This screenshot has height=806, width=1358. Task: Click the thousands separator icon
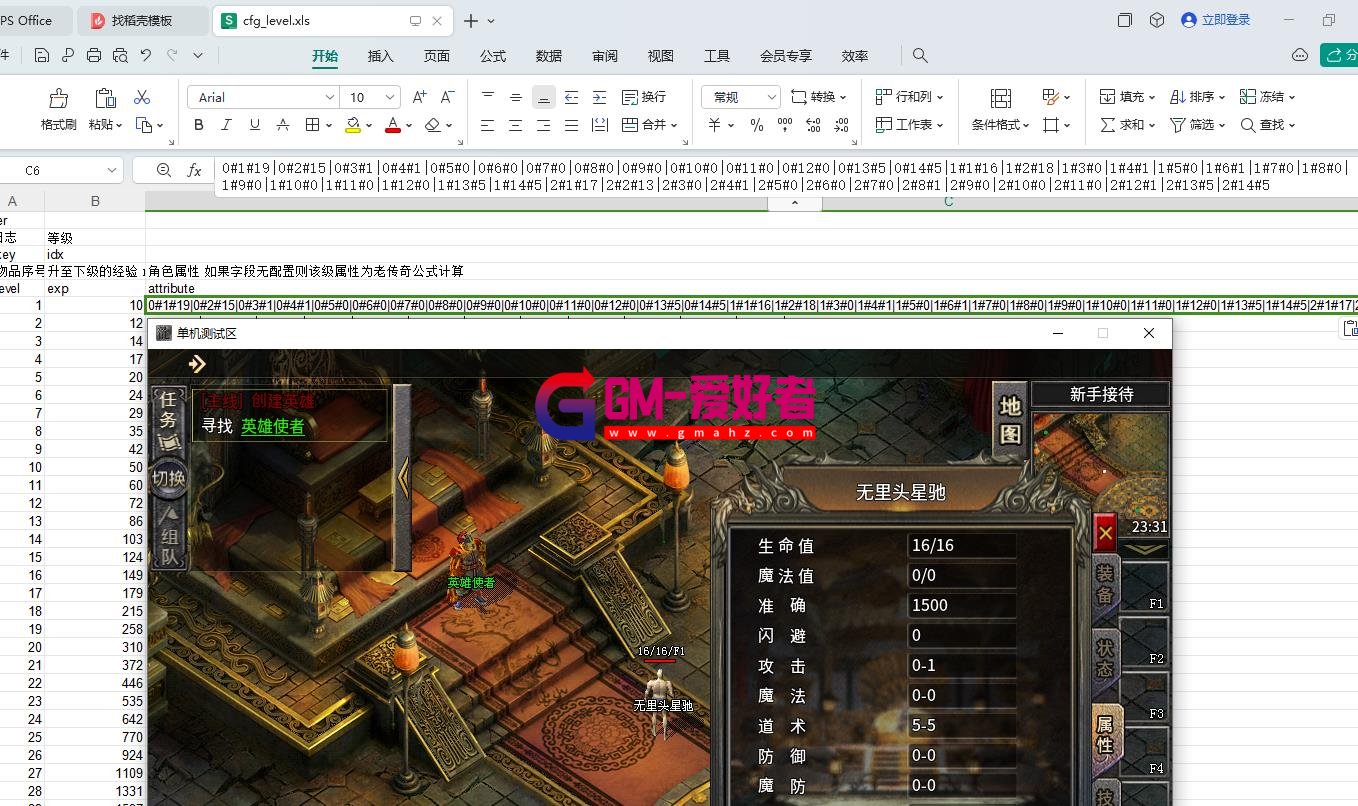(785, 125)
